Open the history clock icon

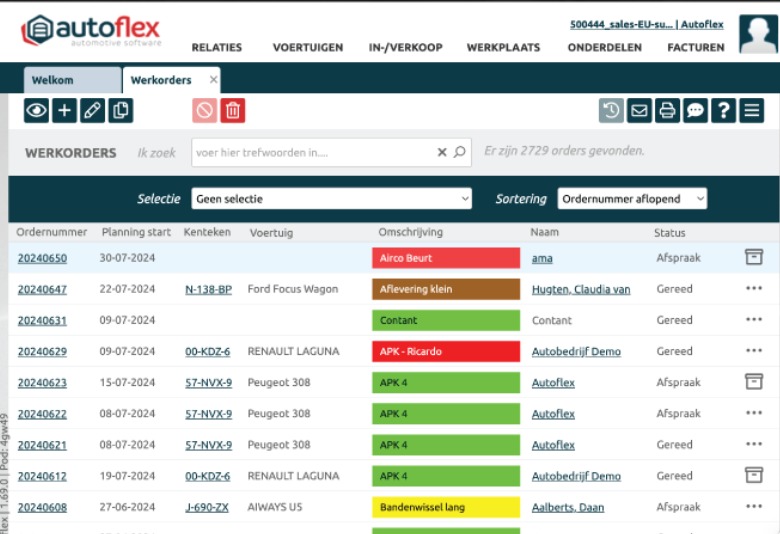611,110
